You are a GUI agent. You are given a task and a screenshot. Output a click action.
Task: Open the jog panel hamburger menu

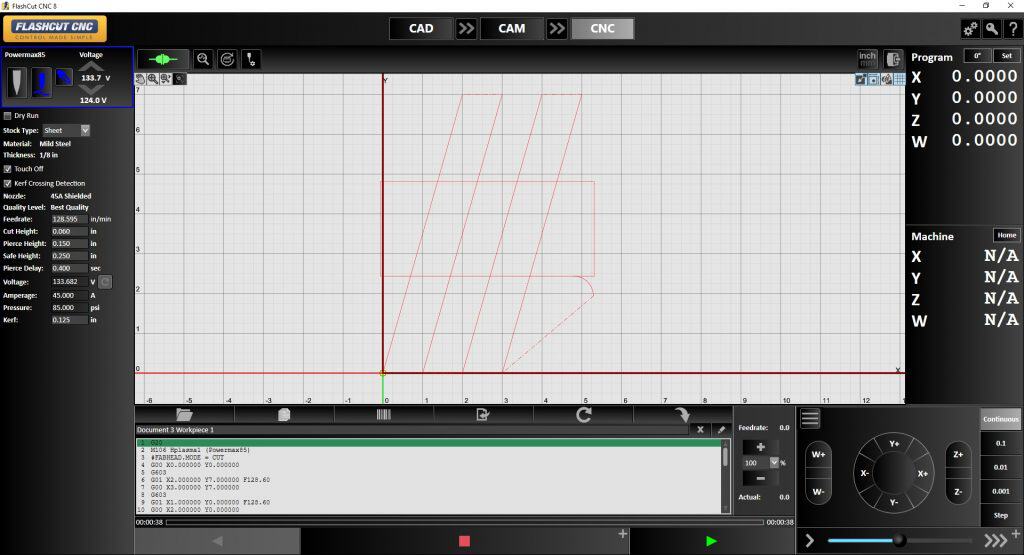[810, 419]
